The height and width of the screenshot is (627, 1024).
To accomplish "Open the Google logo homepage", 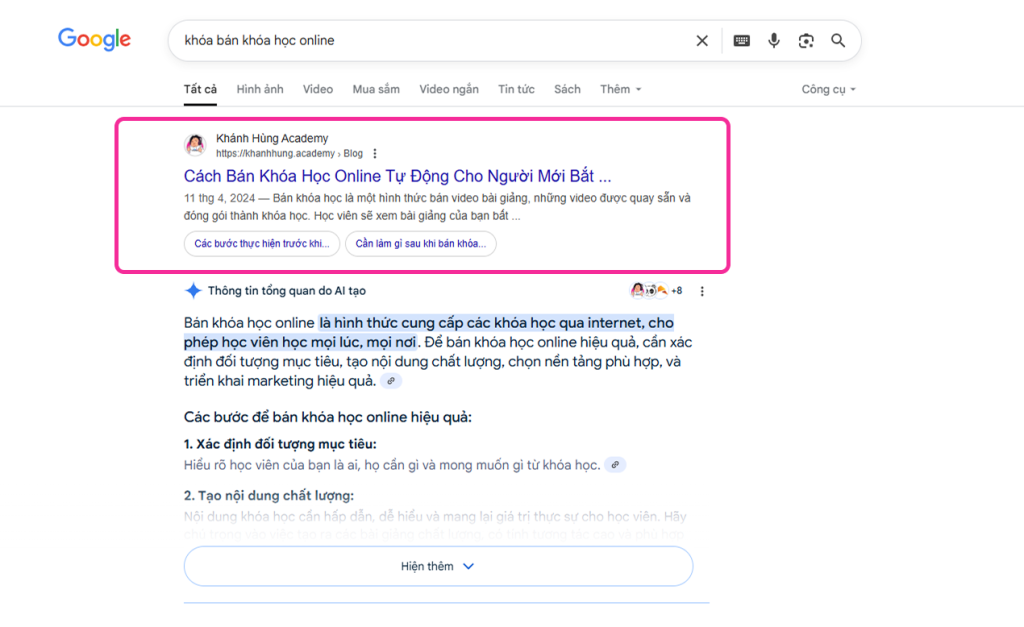I will [95, 39].
